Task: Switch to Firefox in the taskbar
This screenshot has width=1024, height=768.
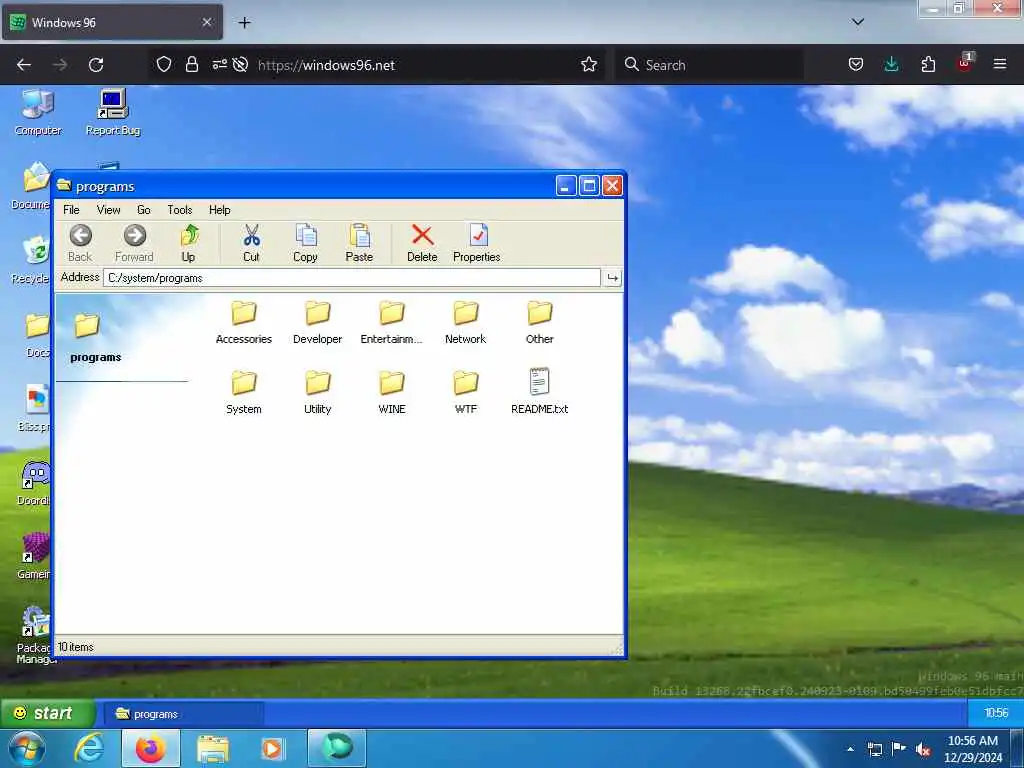Action: 150,748
